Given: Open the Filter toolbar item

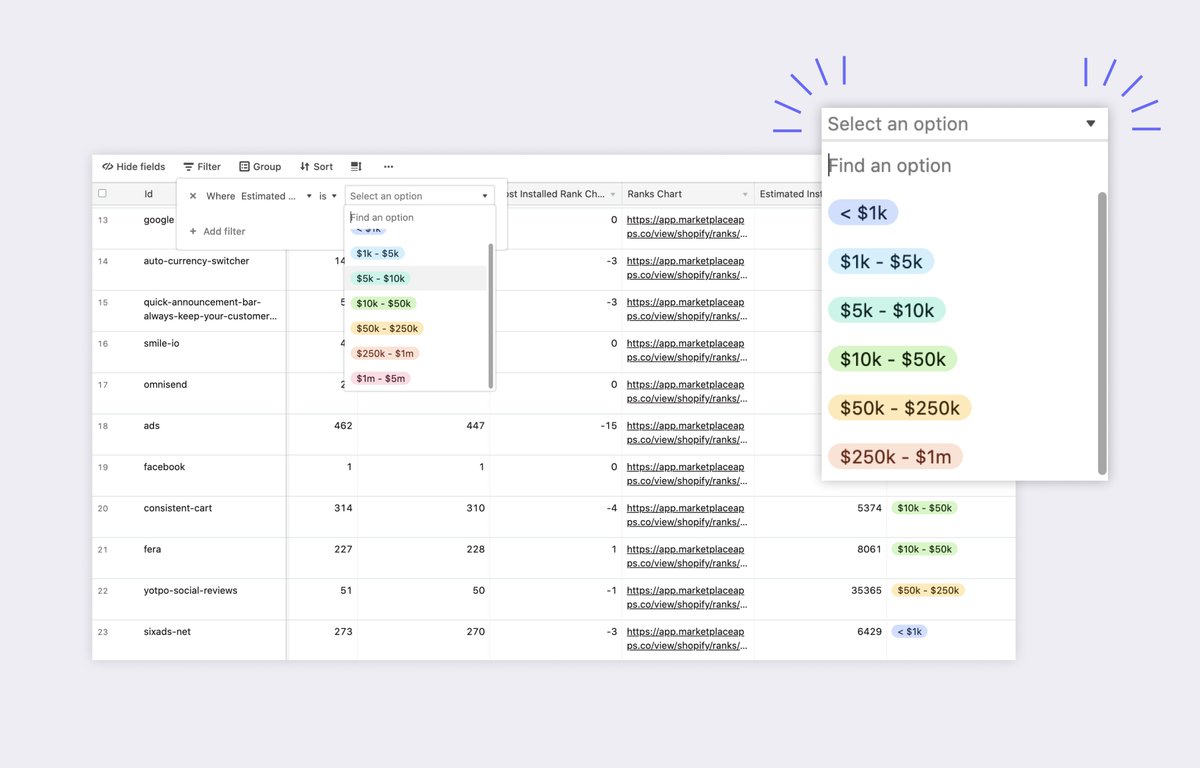Looking at the screenshot, I should [x=202, y=167].
